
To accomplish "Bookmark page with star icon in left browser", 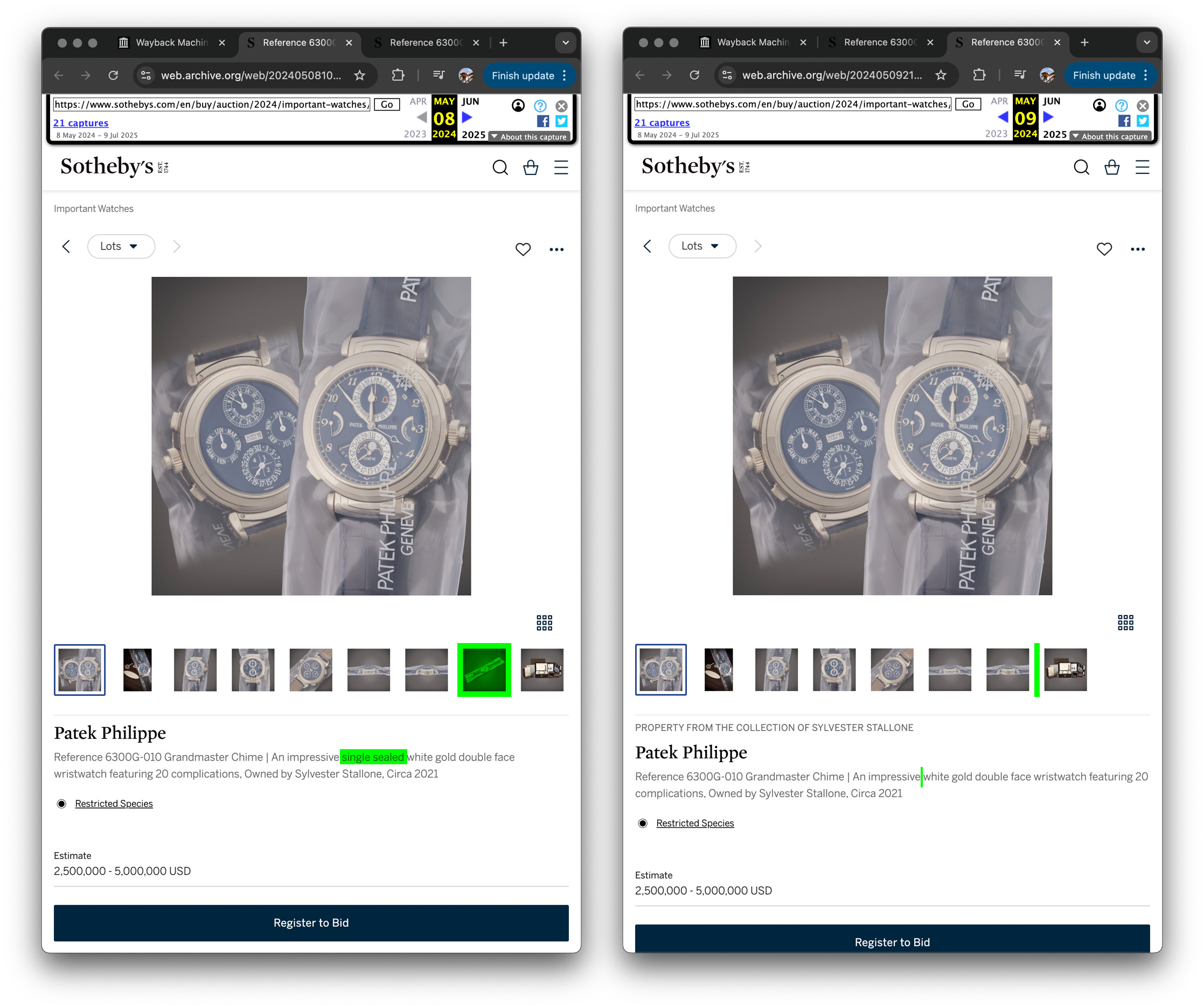I will (359, 76).
